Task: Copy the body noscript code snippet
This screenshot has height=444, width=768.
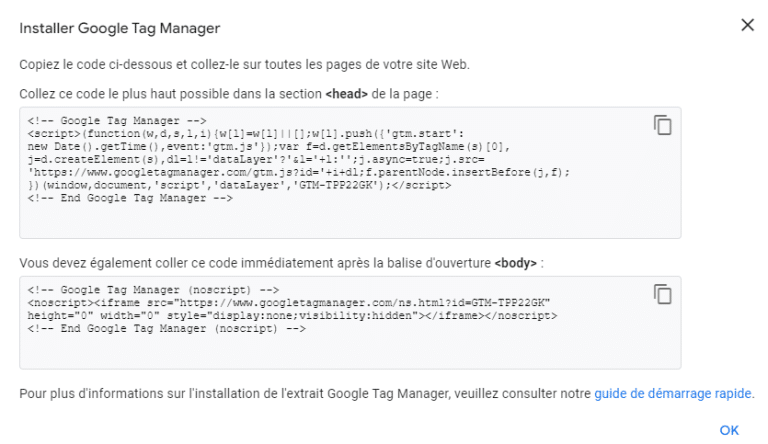Action: 662,294
